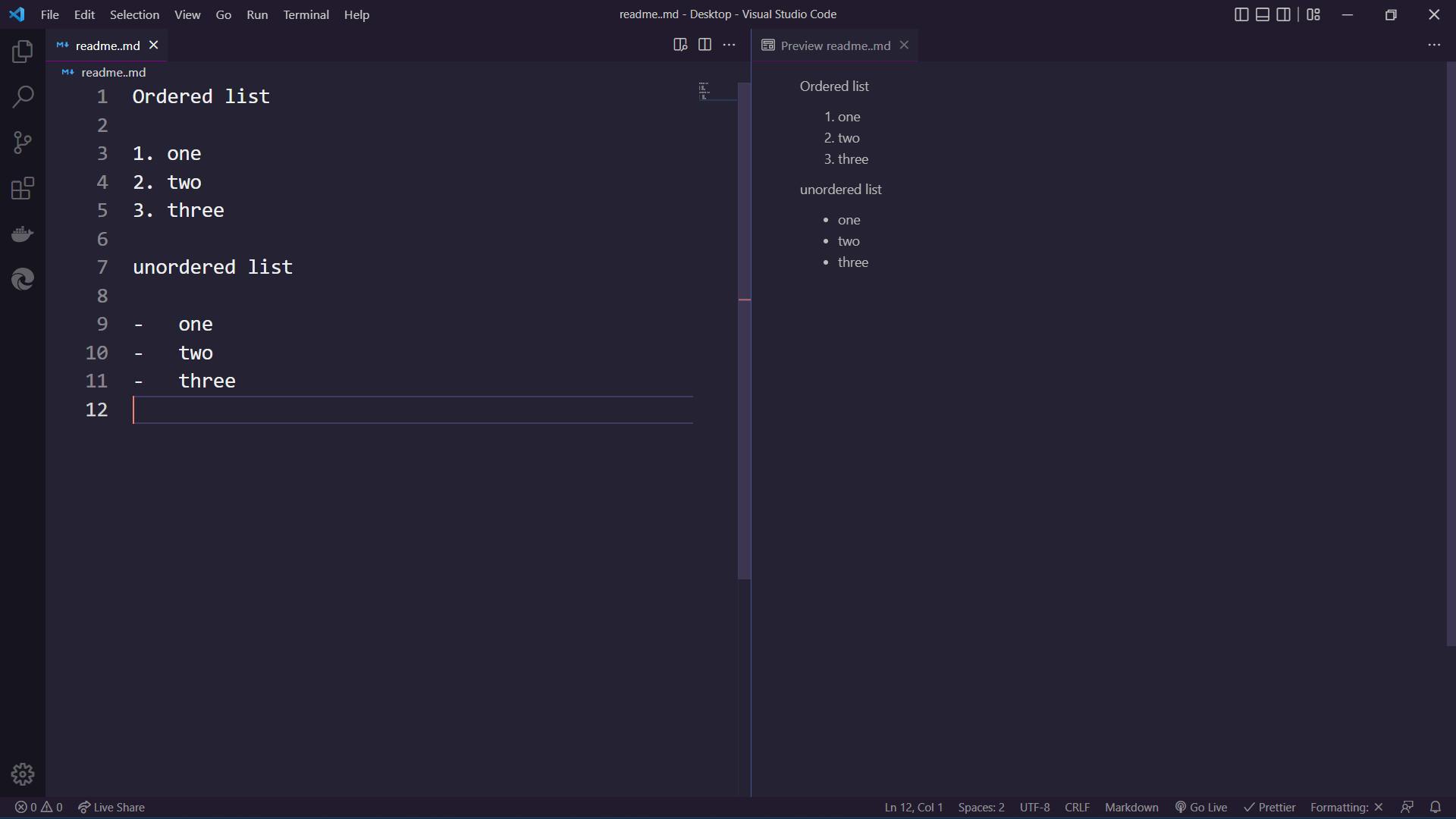Open the View menu

pyautogui.click(x=187, y=14)
